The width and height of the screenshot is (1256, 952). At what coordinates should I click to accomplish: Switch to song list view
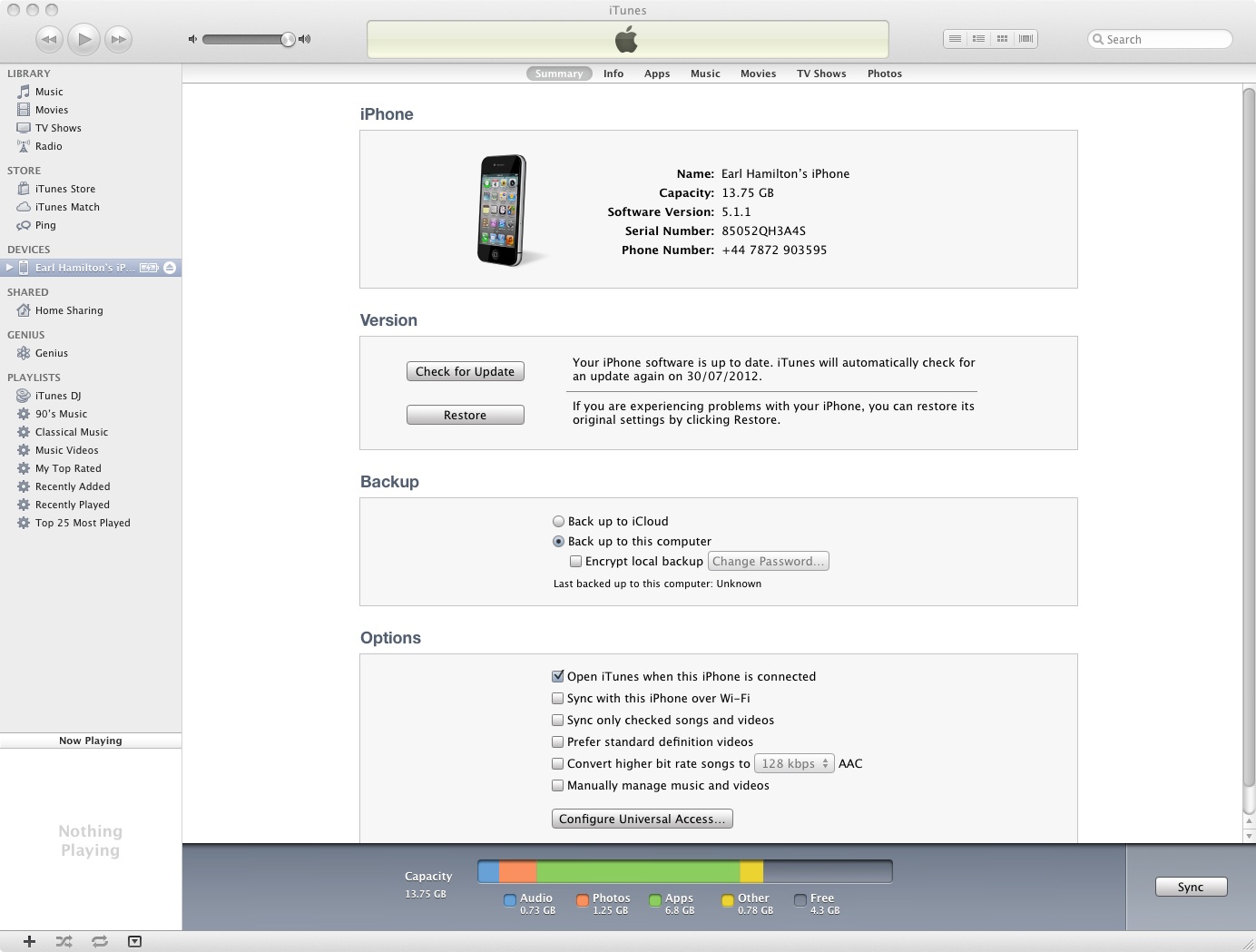[955, 38]
